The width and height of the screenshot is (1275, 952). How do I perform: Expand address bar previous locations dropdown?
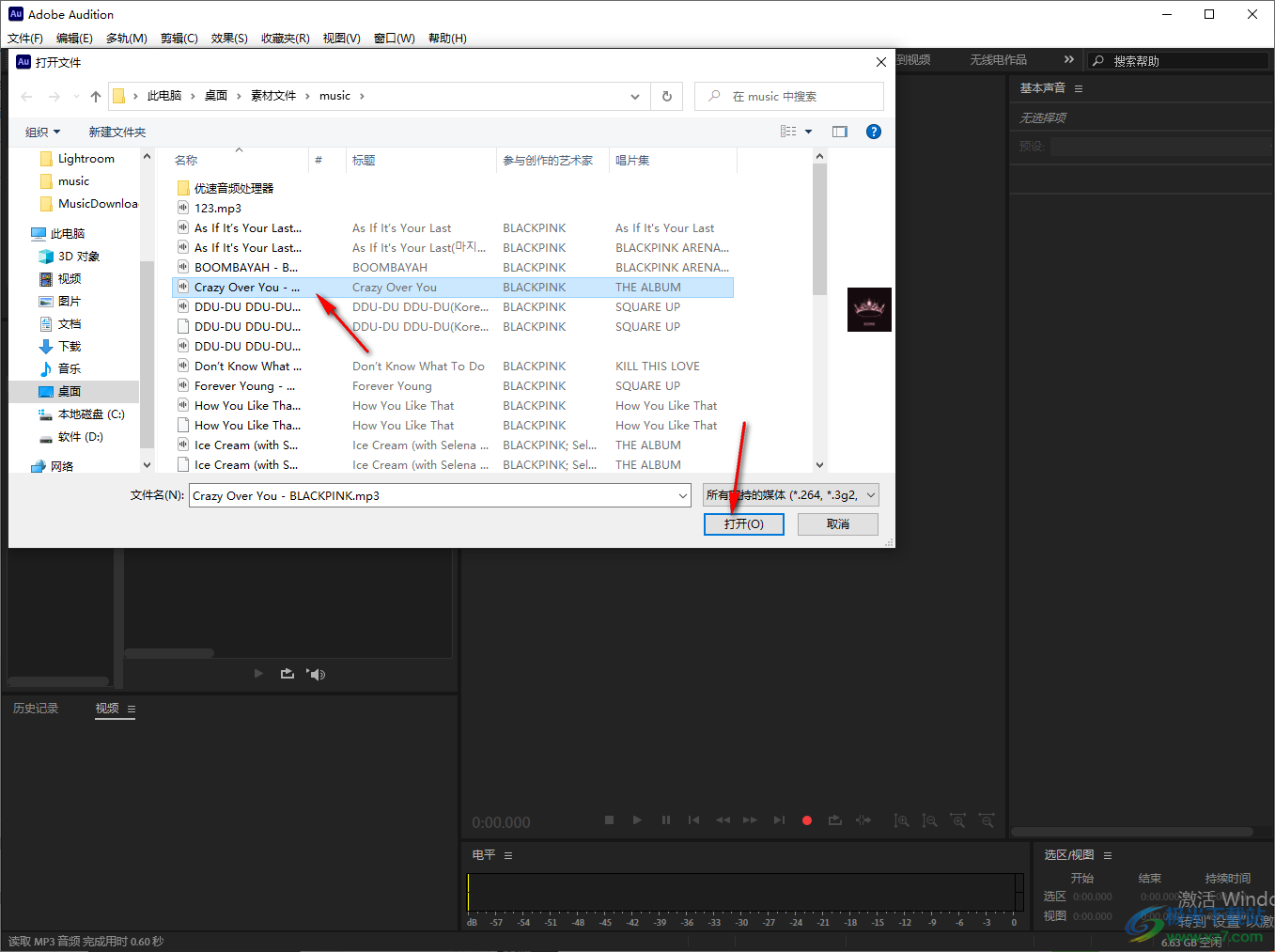(x=635, y=96)
